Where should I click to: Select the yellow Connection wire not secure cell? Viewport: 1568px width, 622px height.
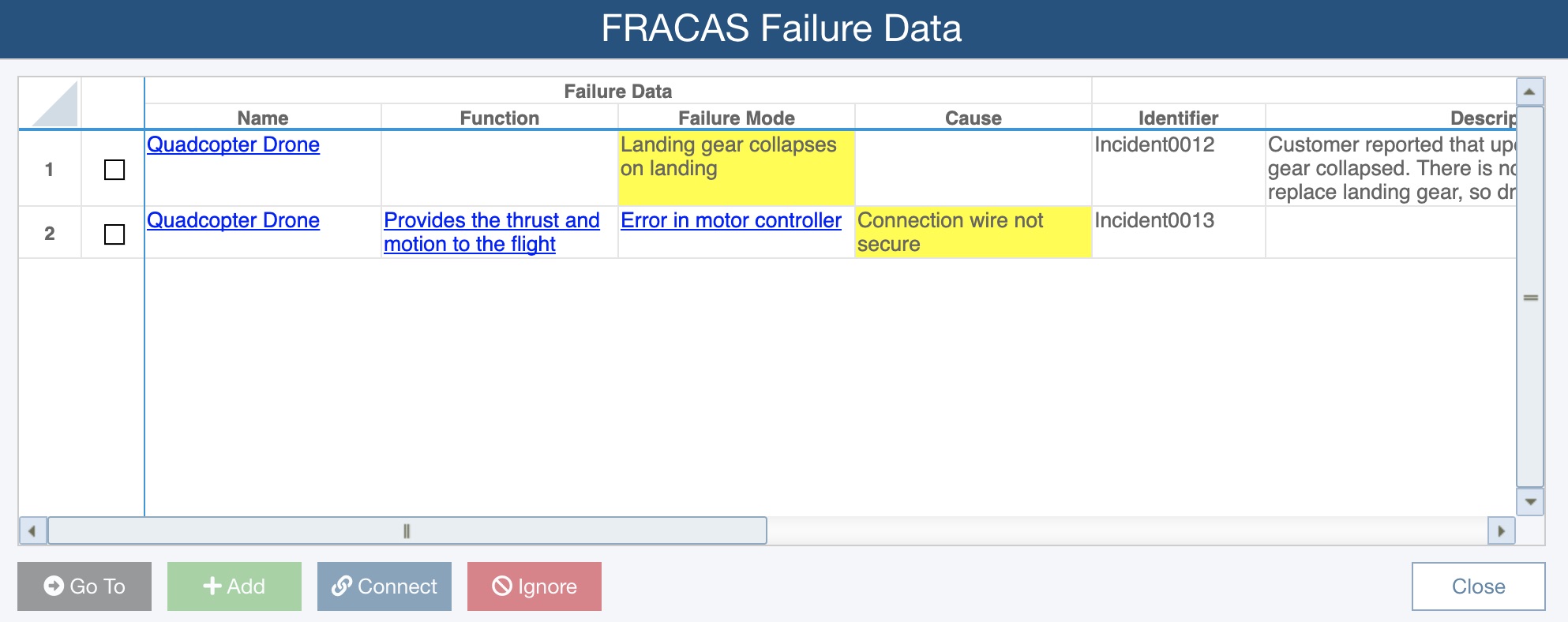973,232
